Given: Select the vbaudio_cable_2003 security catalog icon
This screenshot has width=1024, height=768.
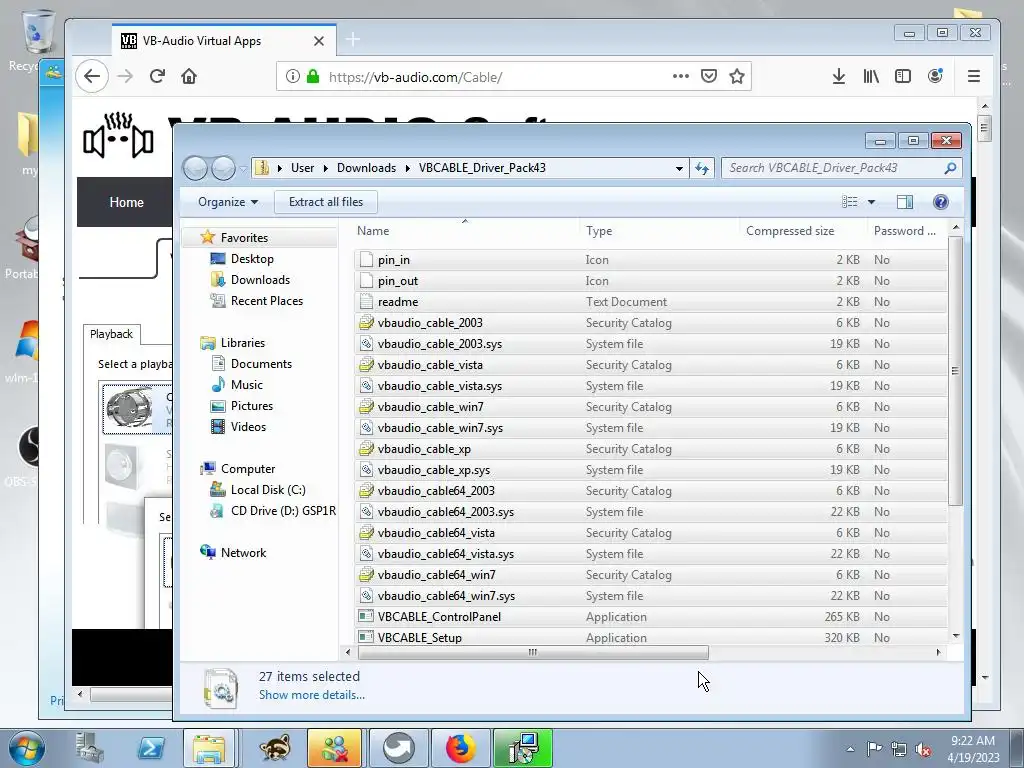Looking at the screenshot, I should pos(366,323).
